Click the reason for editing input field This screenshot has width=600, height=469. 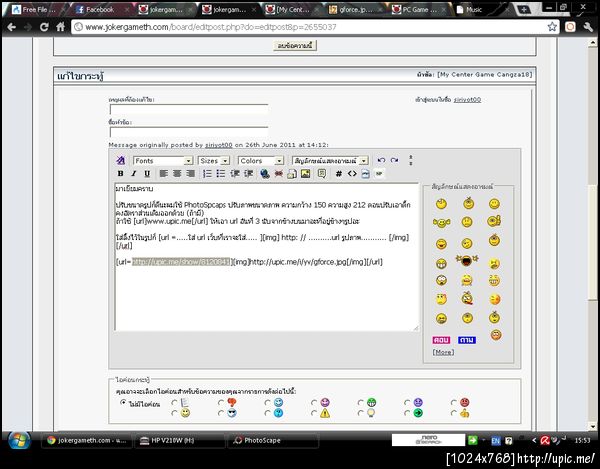coord(189,109)
